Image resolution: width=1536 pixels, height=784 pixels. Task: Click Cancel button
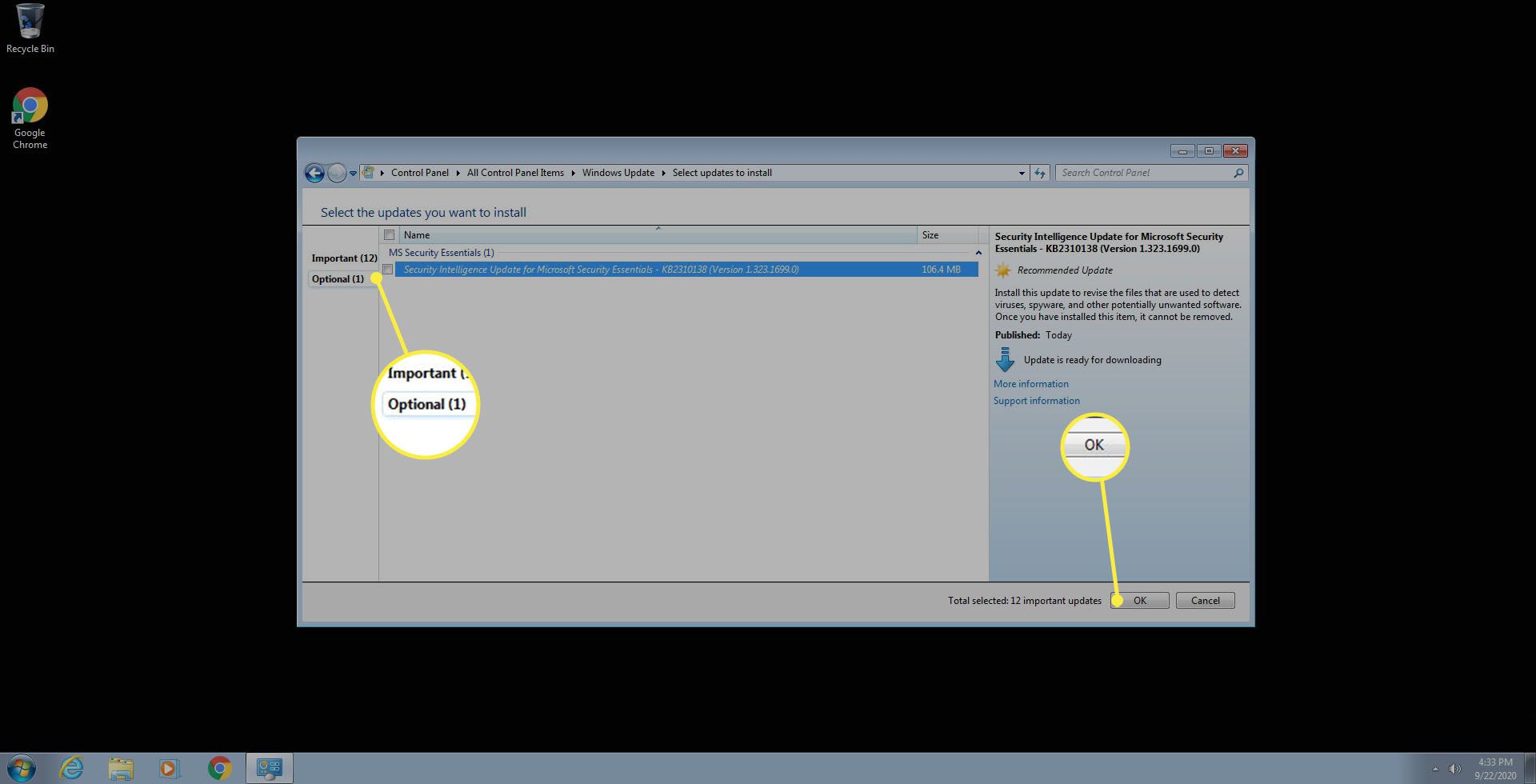point(1205,601)
